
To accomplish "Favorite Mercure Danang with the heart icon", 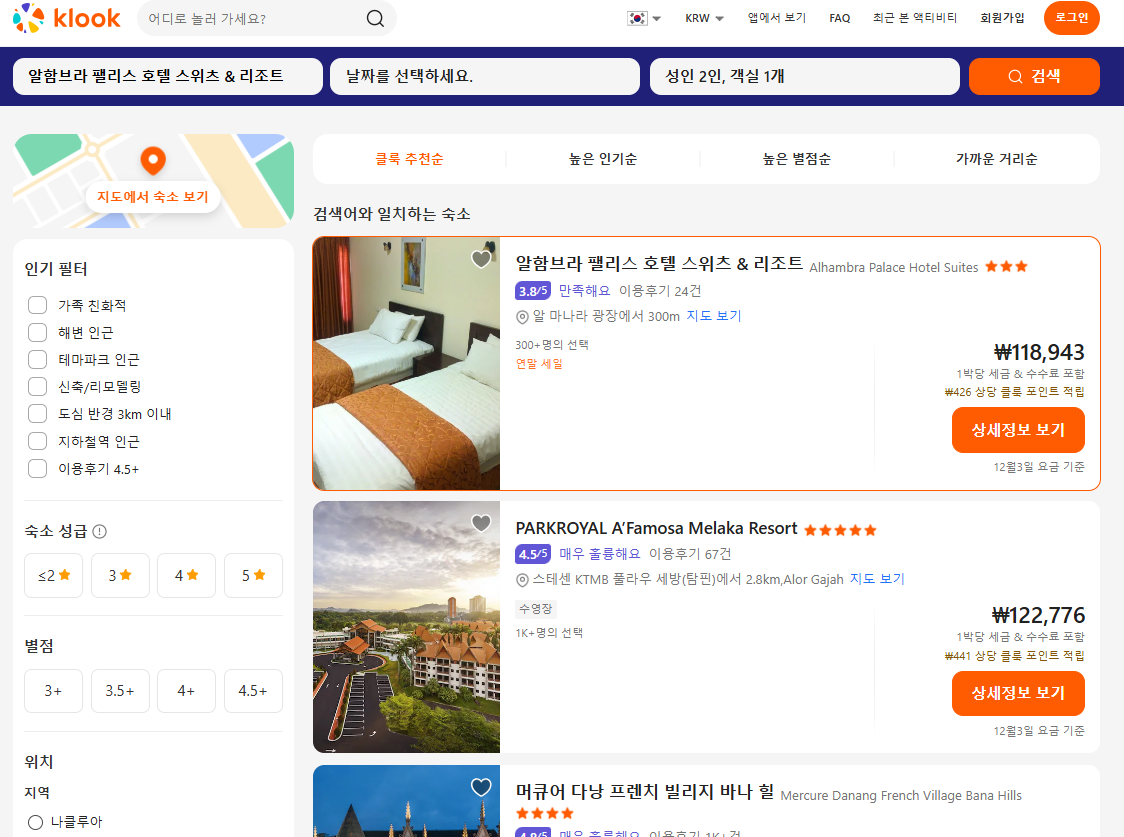I will click(x=481, y=787).
